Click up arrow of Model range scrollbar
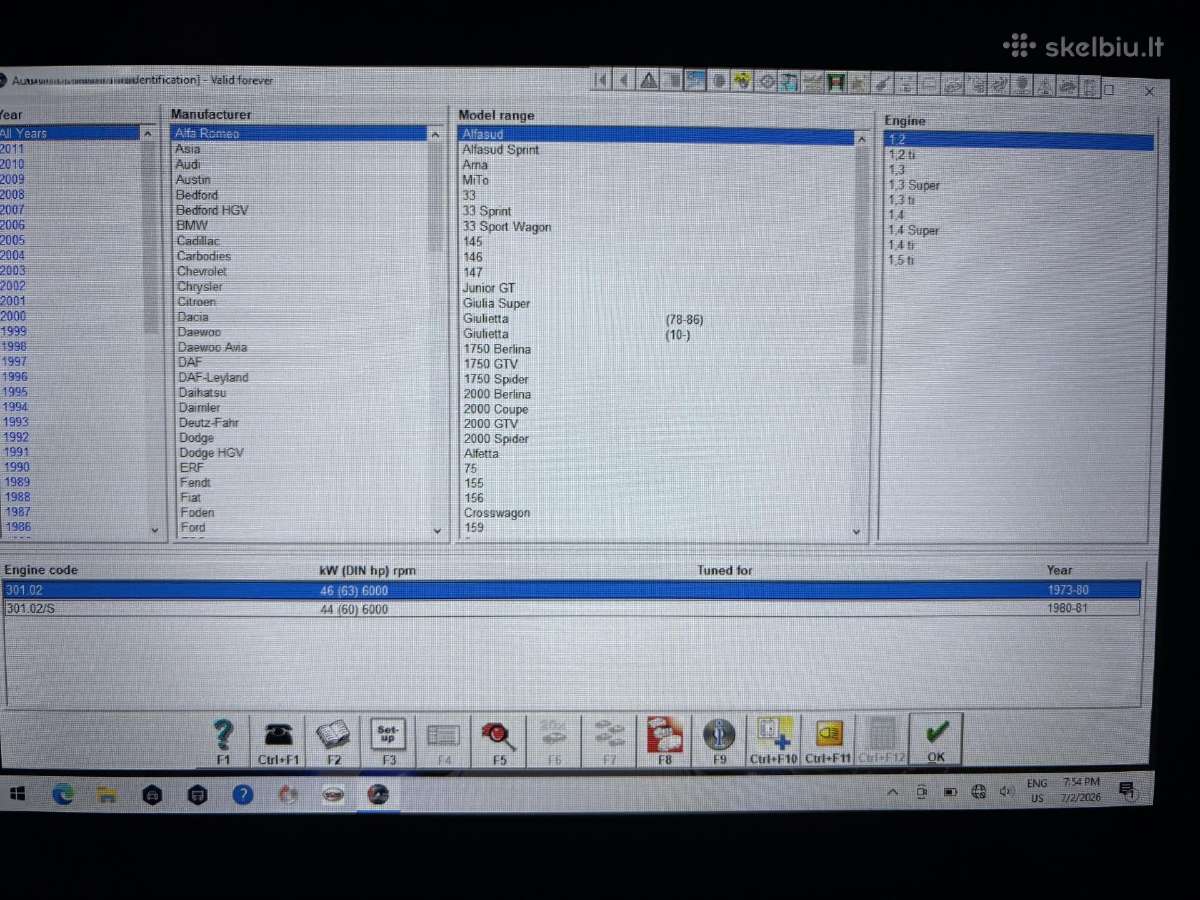Viewport: 1200px width, 900px height. [x=861, y=139]
